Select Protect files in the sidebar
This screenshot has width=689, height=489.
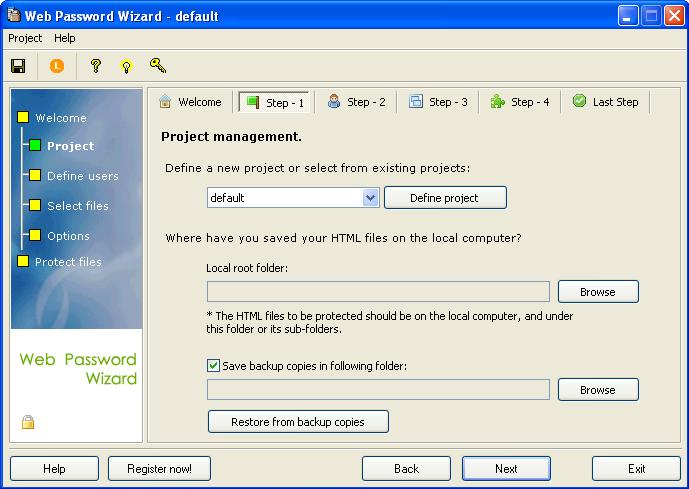(68, 262)
